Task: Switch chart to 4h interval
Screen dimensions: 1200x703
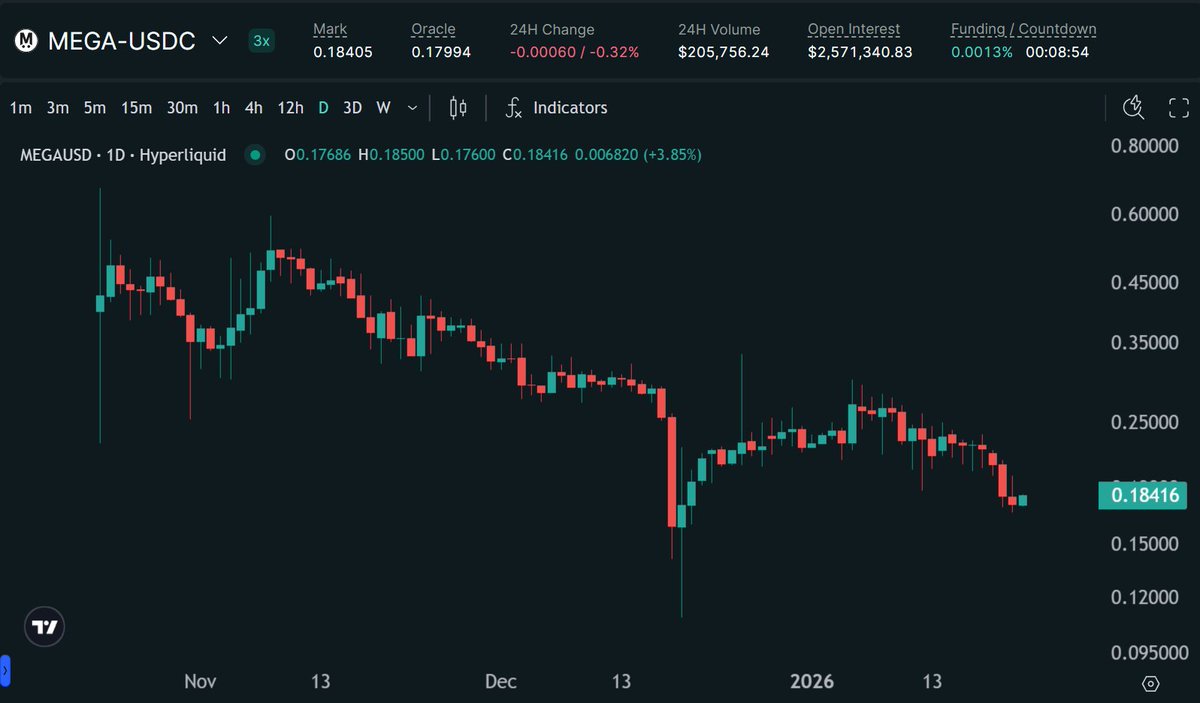Action: pos(254,108)
